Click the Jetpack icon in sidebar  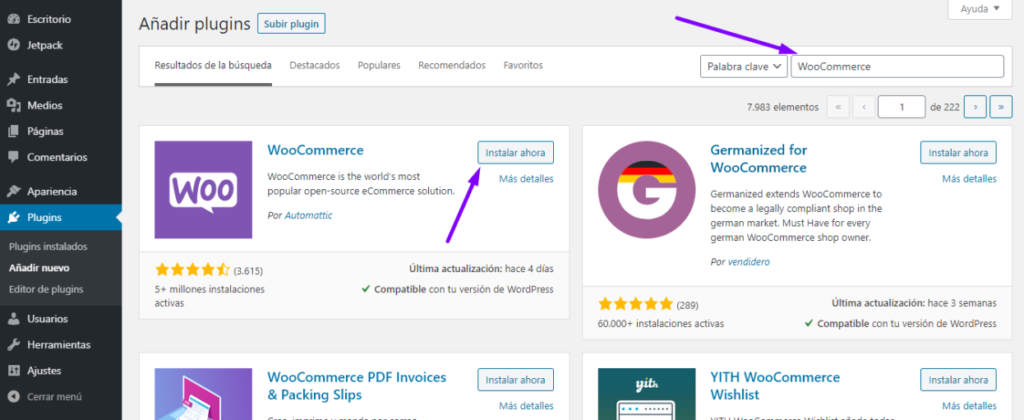(12, 45)
